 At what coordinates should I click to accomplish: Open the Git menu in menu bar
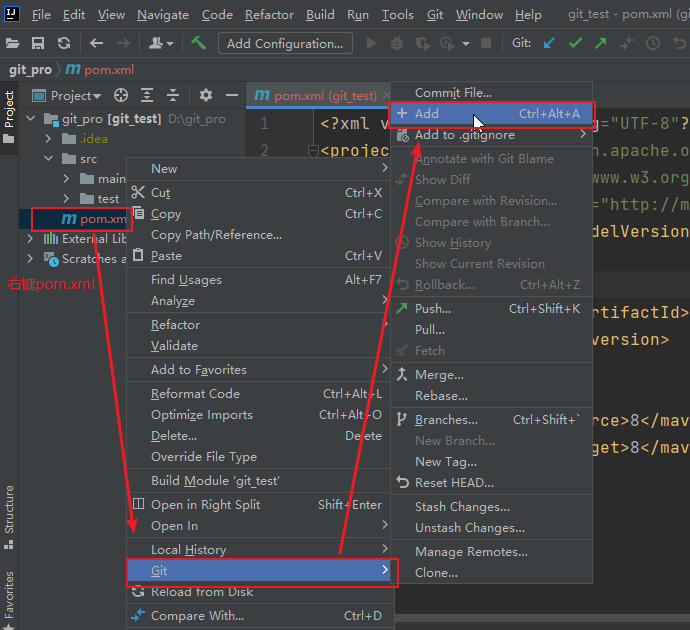[435, 15]
